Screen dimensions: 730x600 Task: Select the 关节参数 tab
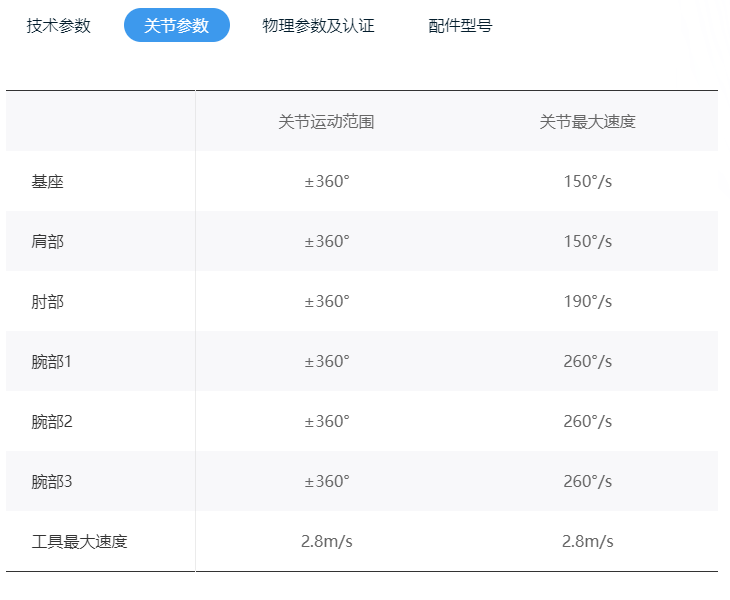coord(177,25)
